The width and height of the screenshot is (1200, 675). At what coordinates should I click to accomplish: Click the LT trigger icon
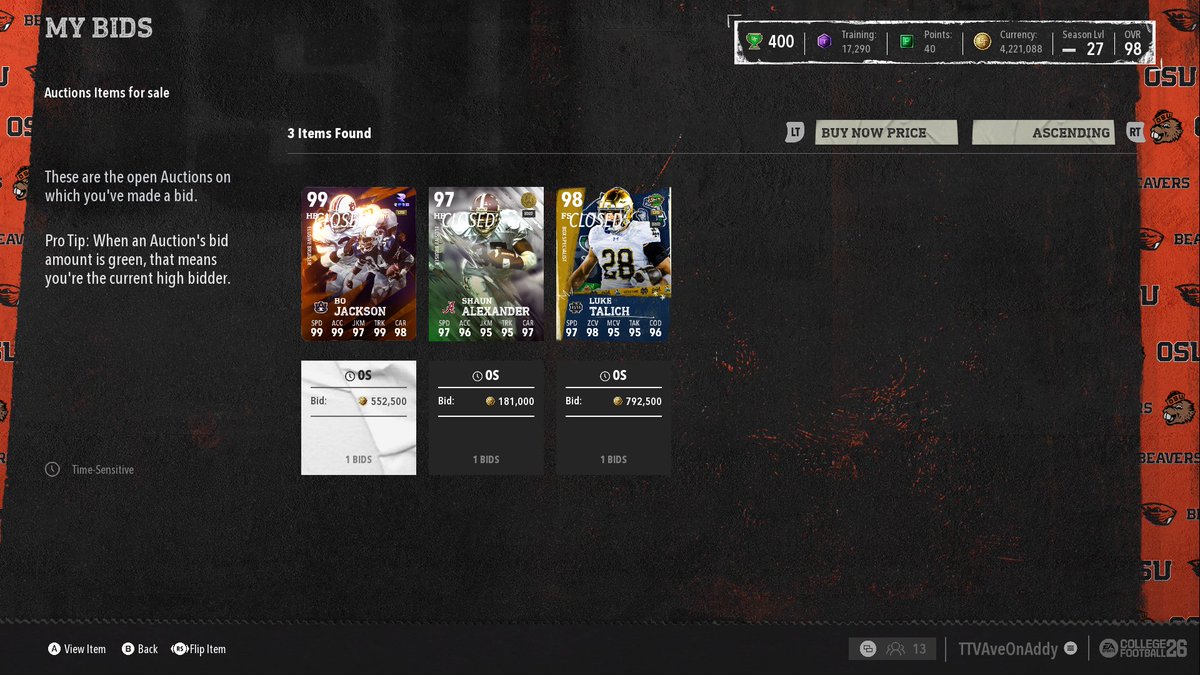click(x=795, y=132)
